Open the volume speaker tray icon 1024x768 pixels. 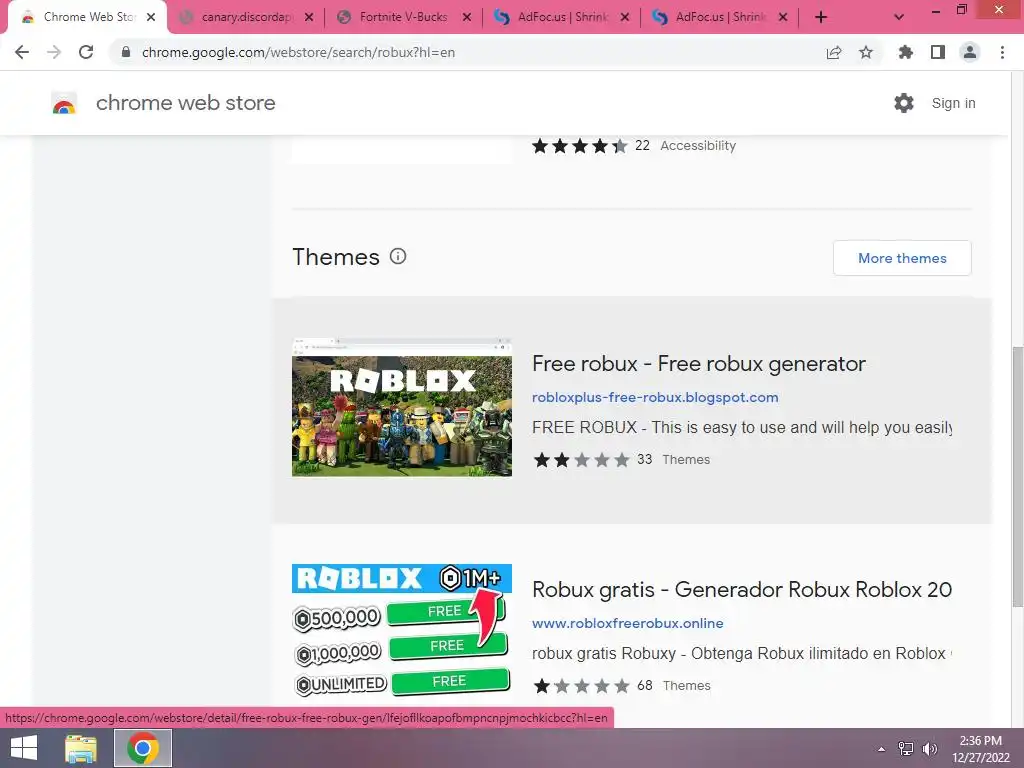pyautogui.click(x=930, y=749)
